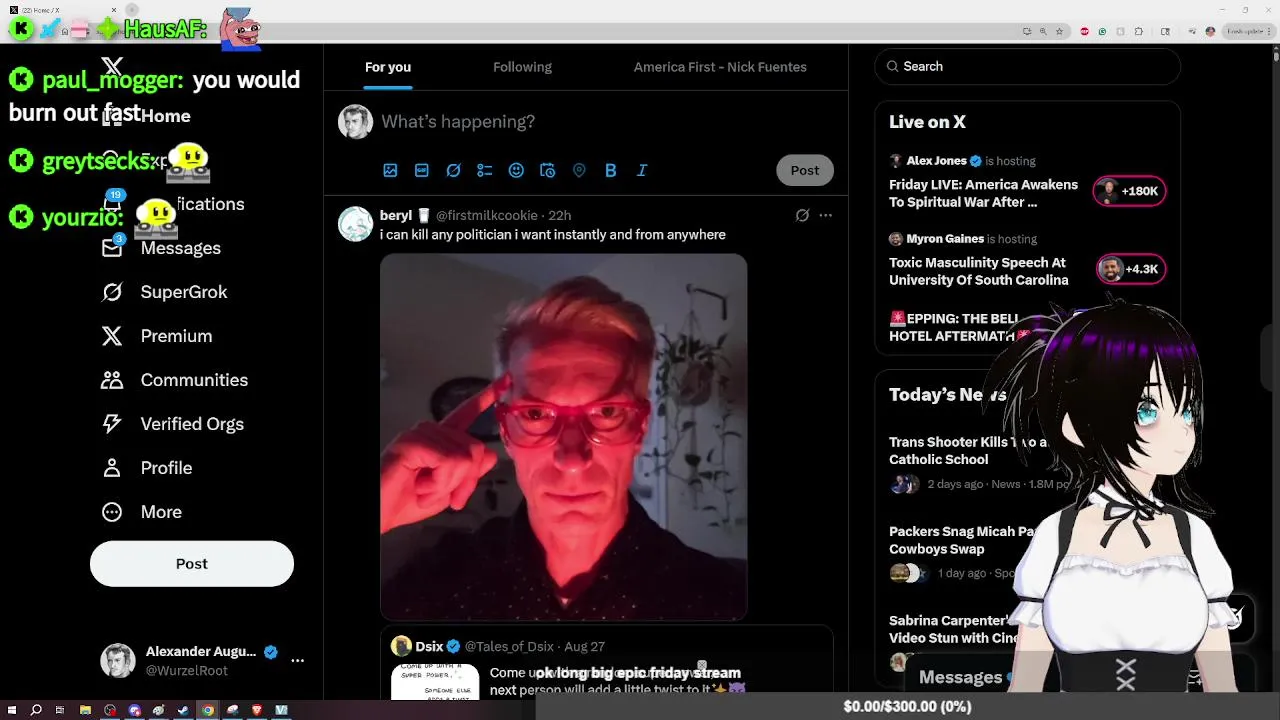The image size is (1280, 720).
Task: Tag location icon in composer
Action: [x=579, y=170]
